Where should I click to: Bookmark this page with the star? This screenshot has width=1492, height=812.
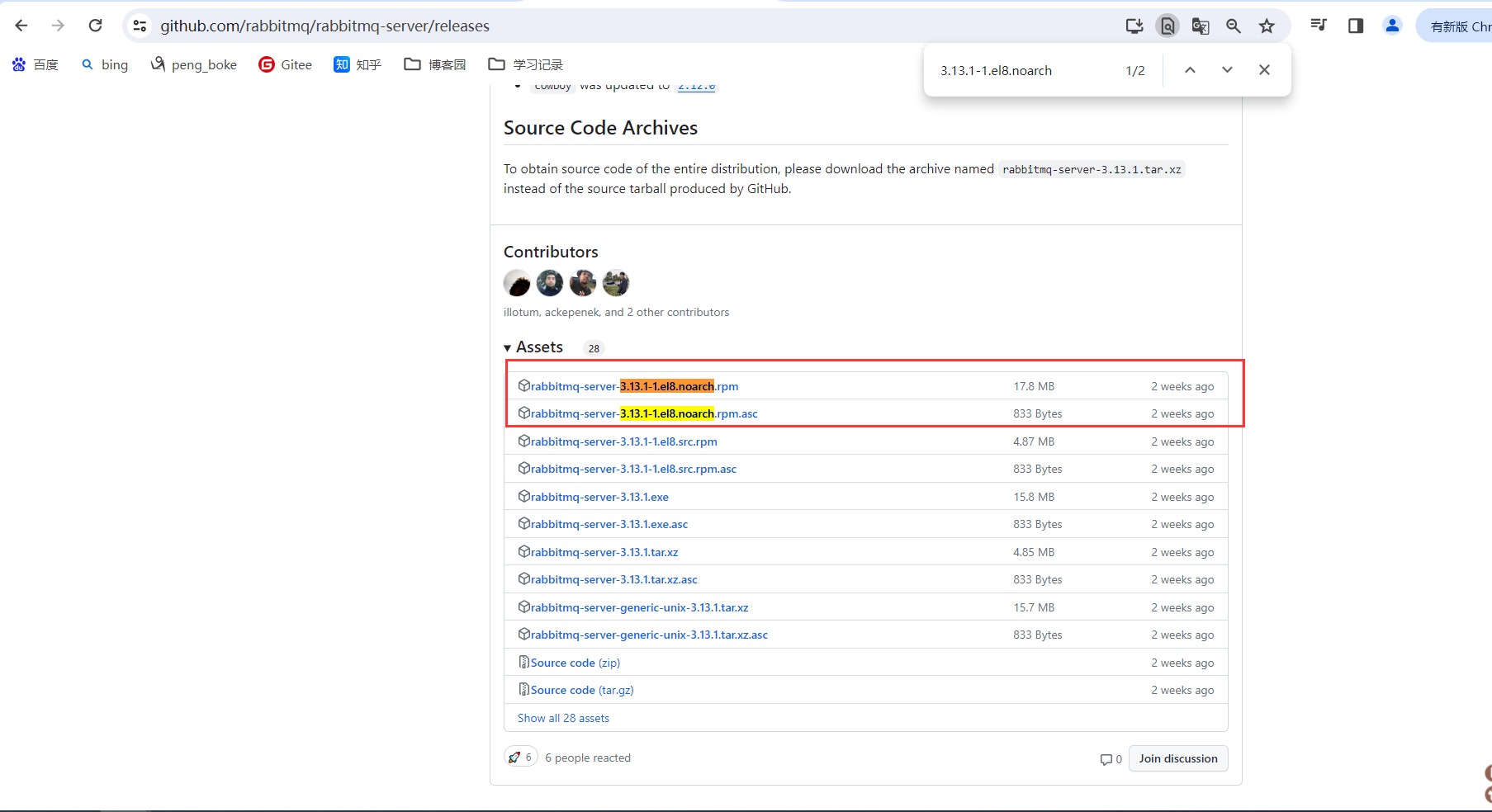1267,26
